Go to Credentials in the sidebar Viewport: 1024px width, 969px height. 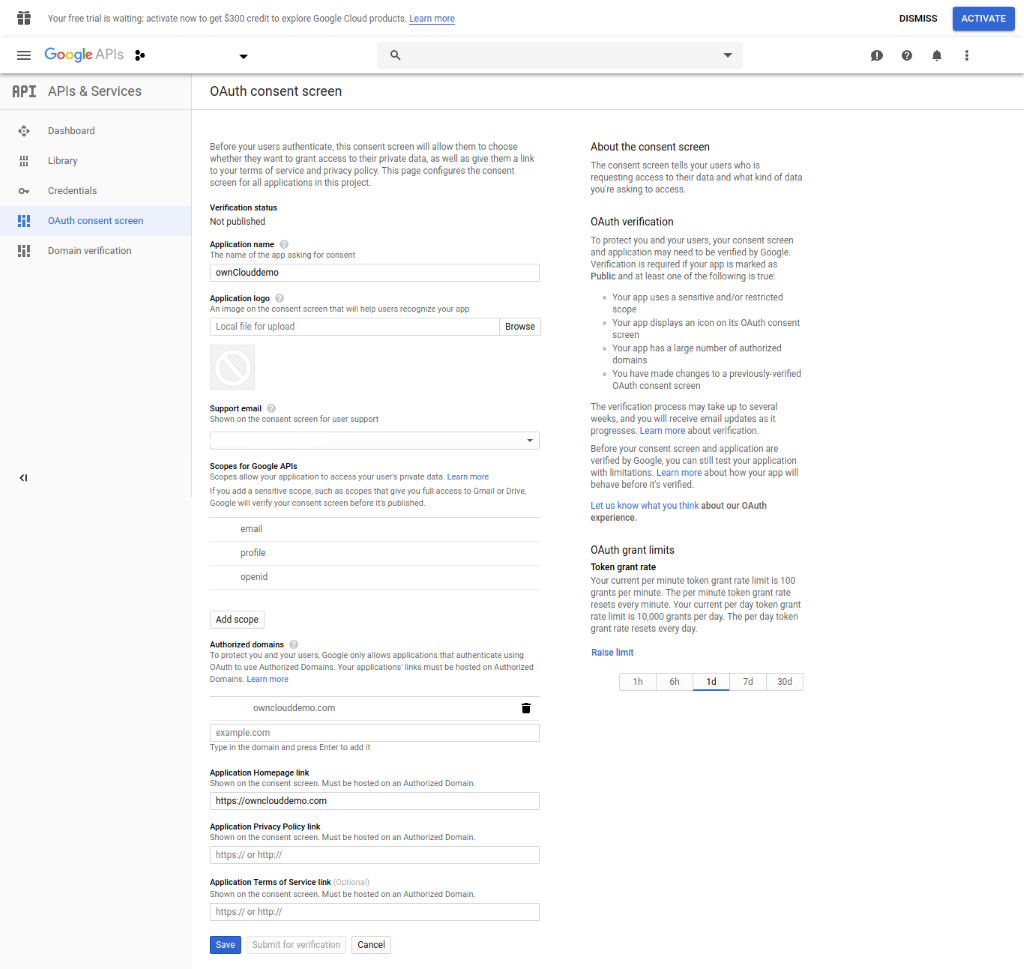point(72,191)
